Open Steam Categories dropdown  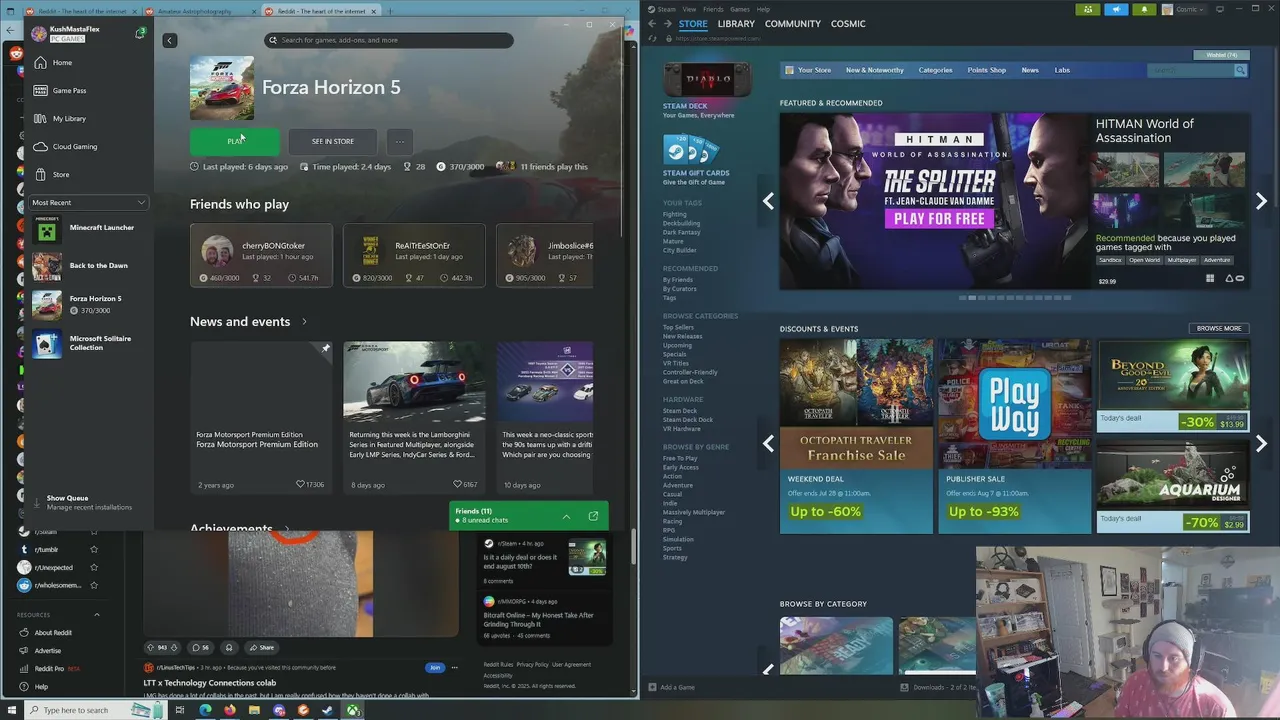tap(935, 70)
